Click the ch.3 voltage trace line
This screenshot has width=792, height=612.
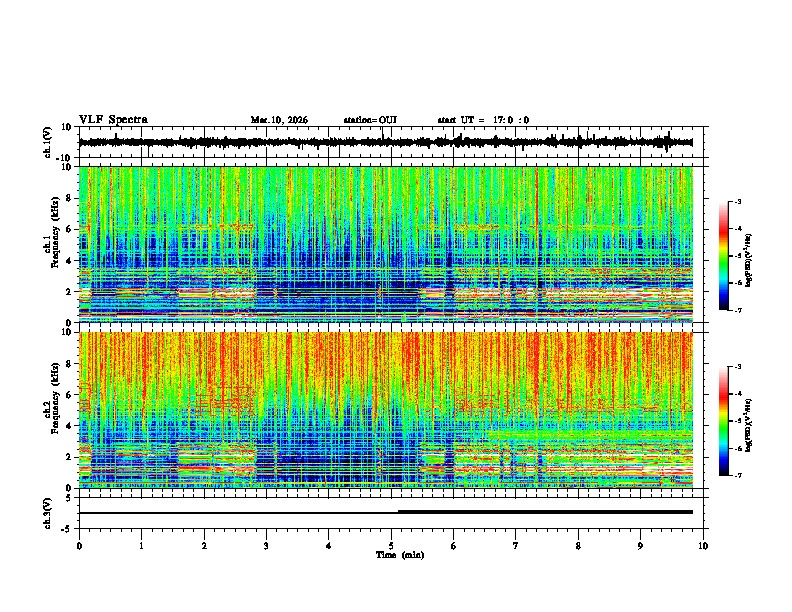tap(385, 512)
